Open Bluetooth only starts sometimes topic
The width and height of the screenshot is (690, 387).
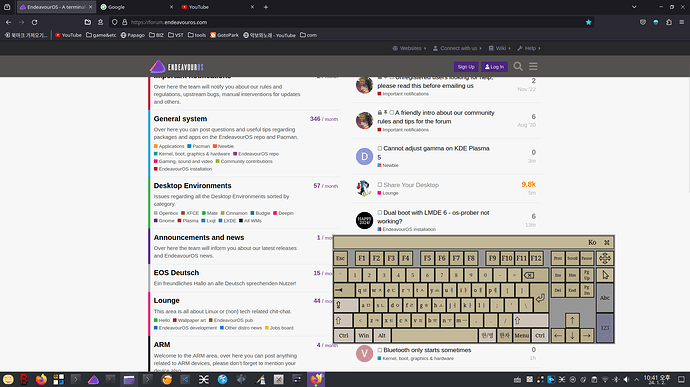pos(427,350)
